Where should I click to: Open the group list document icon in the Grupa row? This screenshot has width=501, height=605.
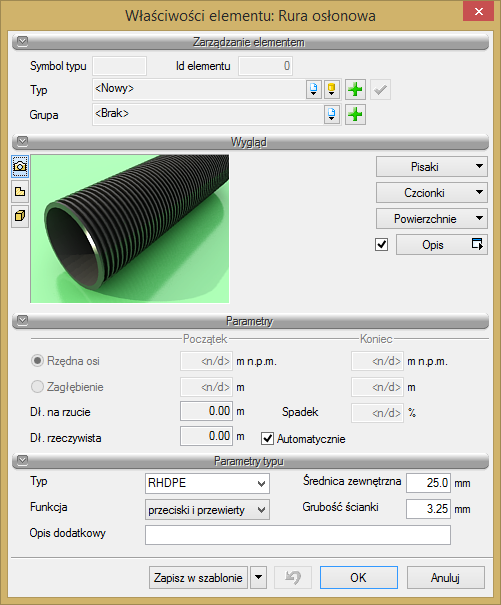click(x=332, y=115)
